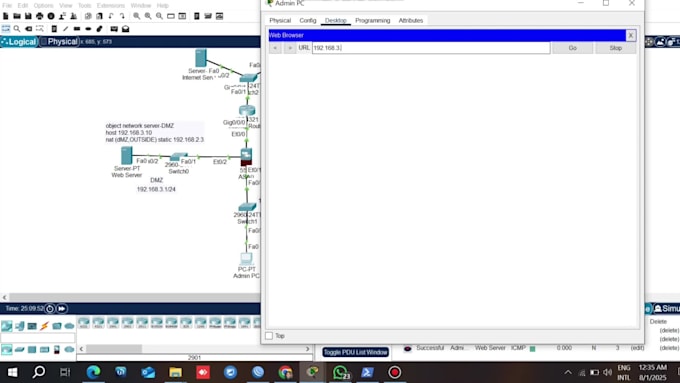Open the Attributes tab in Admin PC
This screenshot has width=680, height=383.
(x=411, y=20)
